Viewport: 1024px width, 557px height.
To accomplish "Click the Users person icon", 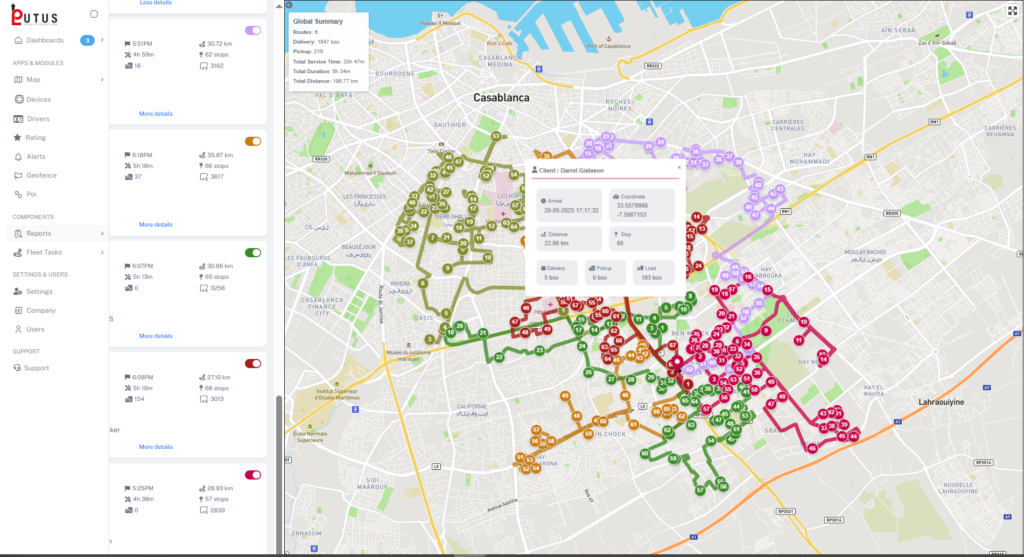I will click(x=18, y=330).
